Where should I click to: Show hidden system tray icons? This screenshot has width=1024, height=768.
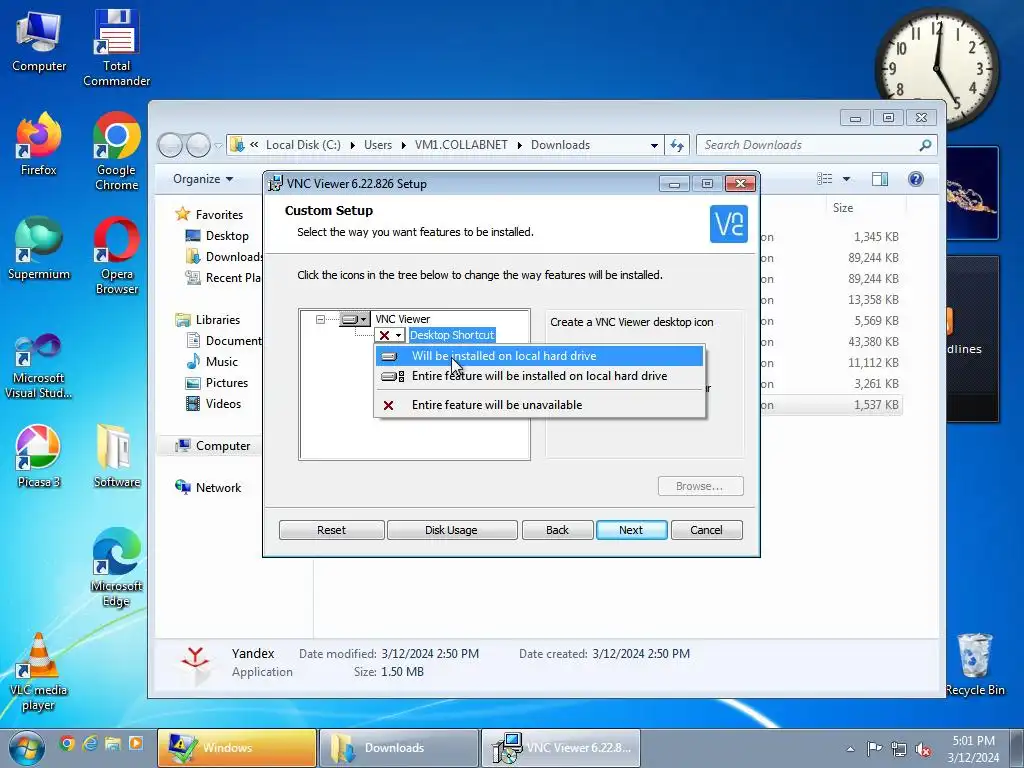point(850,749)
